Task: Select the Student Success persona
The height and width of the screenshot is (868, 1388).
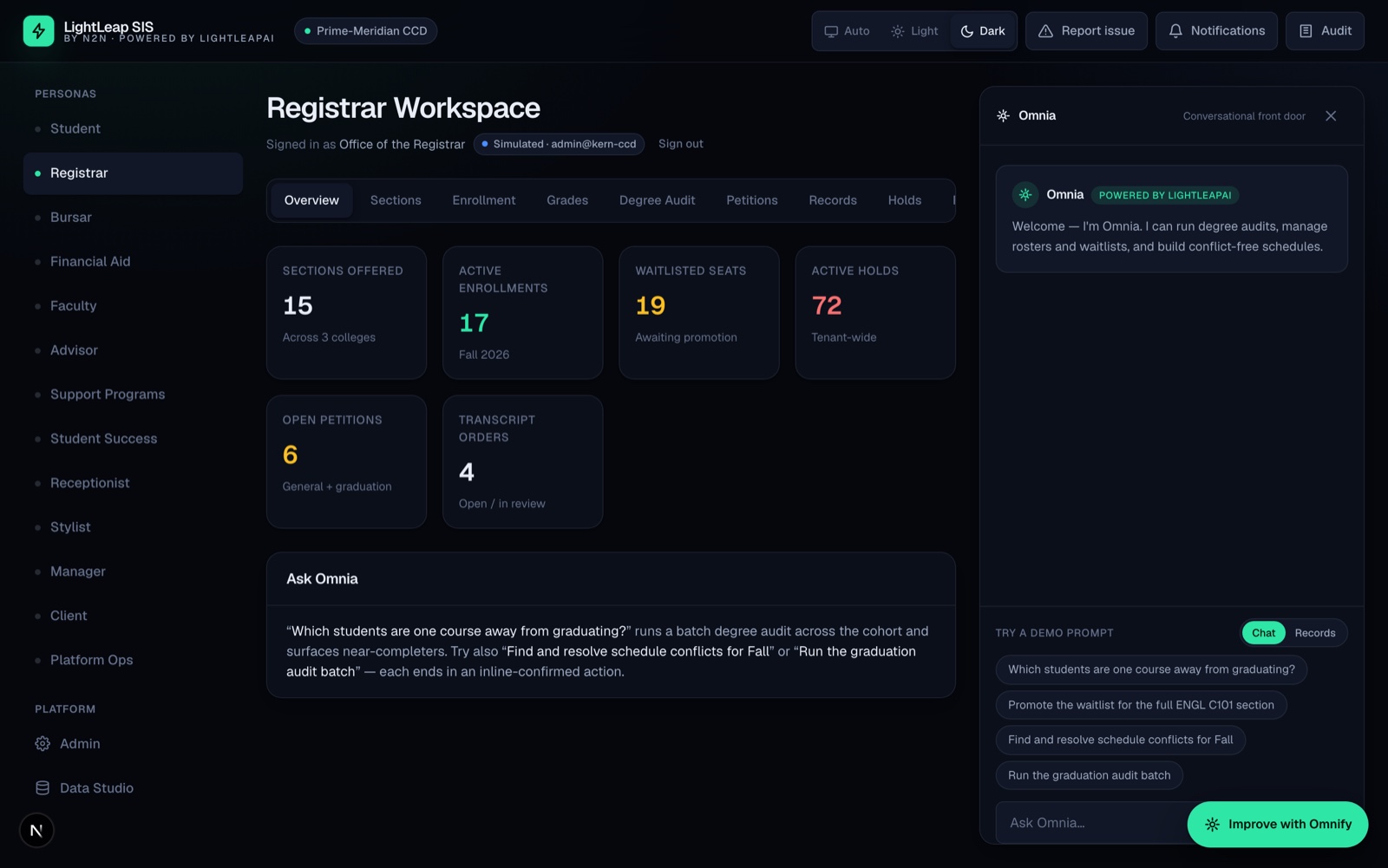Action: point(133,439)
